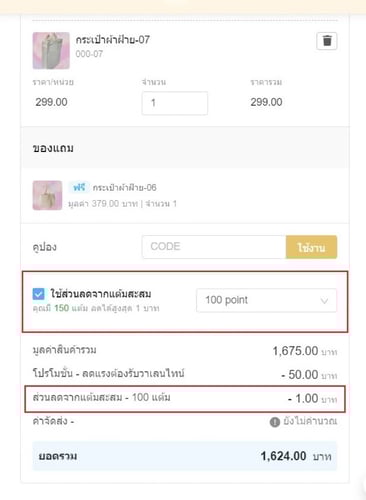Viewport: 366px width, 500px height.
Task: Click the กระเป๋าผ้าฝ้าย-06 gift name
Action: pyautogui.click(x=124, y=188)
